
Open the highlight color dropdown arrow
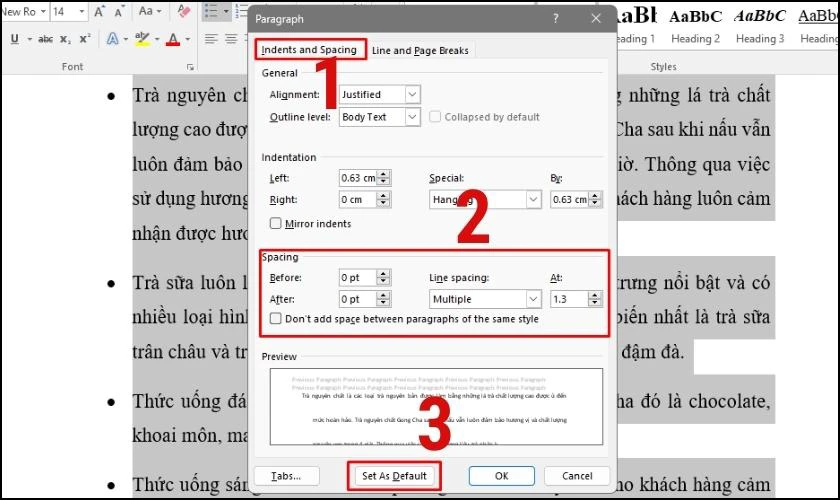157,39
